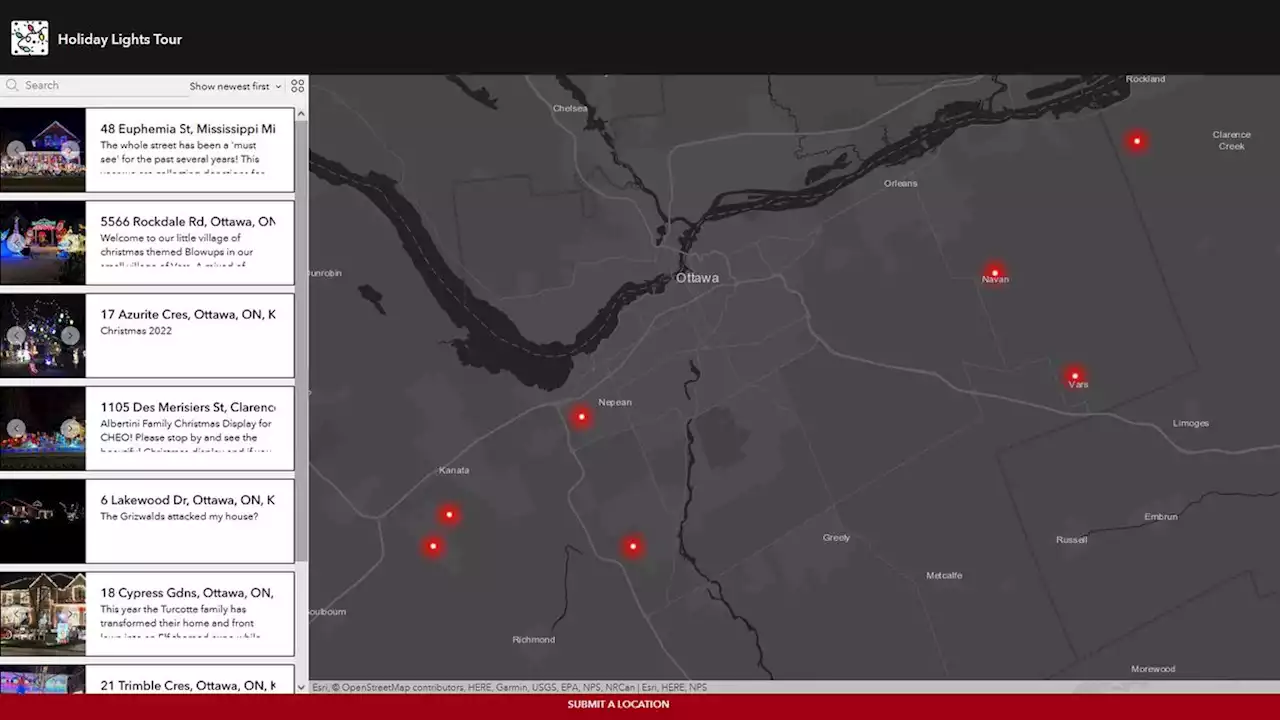Click the 'Greely' label on the map
Viewport: 1280px width, 720px height.
[836, 538]
